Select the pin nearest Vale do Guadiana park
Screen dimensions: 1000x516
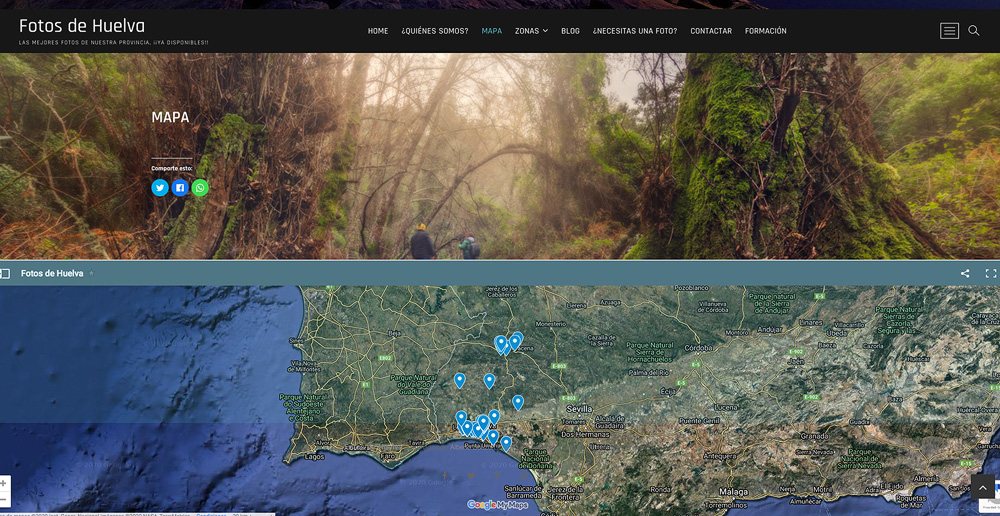click(x=459, y=380)
